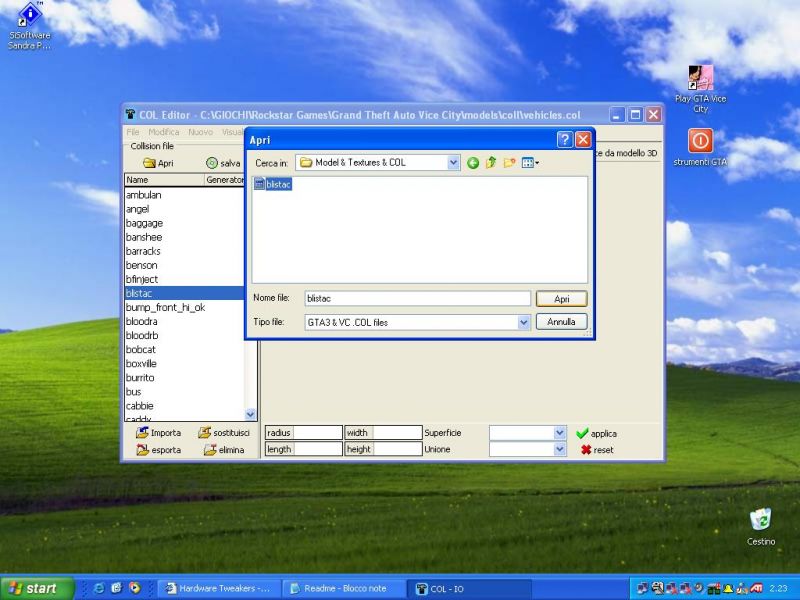800x600 pixels.
Task: Create a new folder in the dialog
Action: click(509, 163)
